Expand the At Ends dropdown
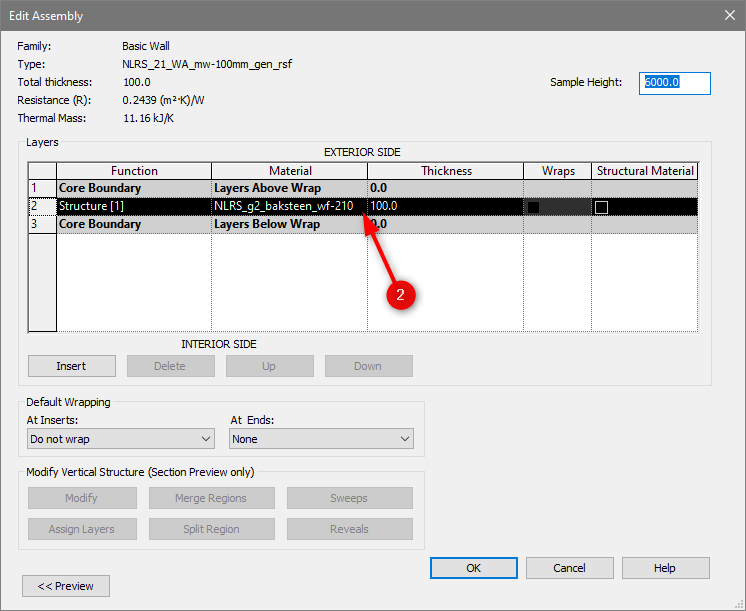This screenshot has width=746, height=611. click(321, 439)
